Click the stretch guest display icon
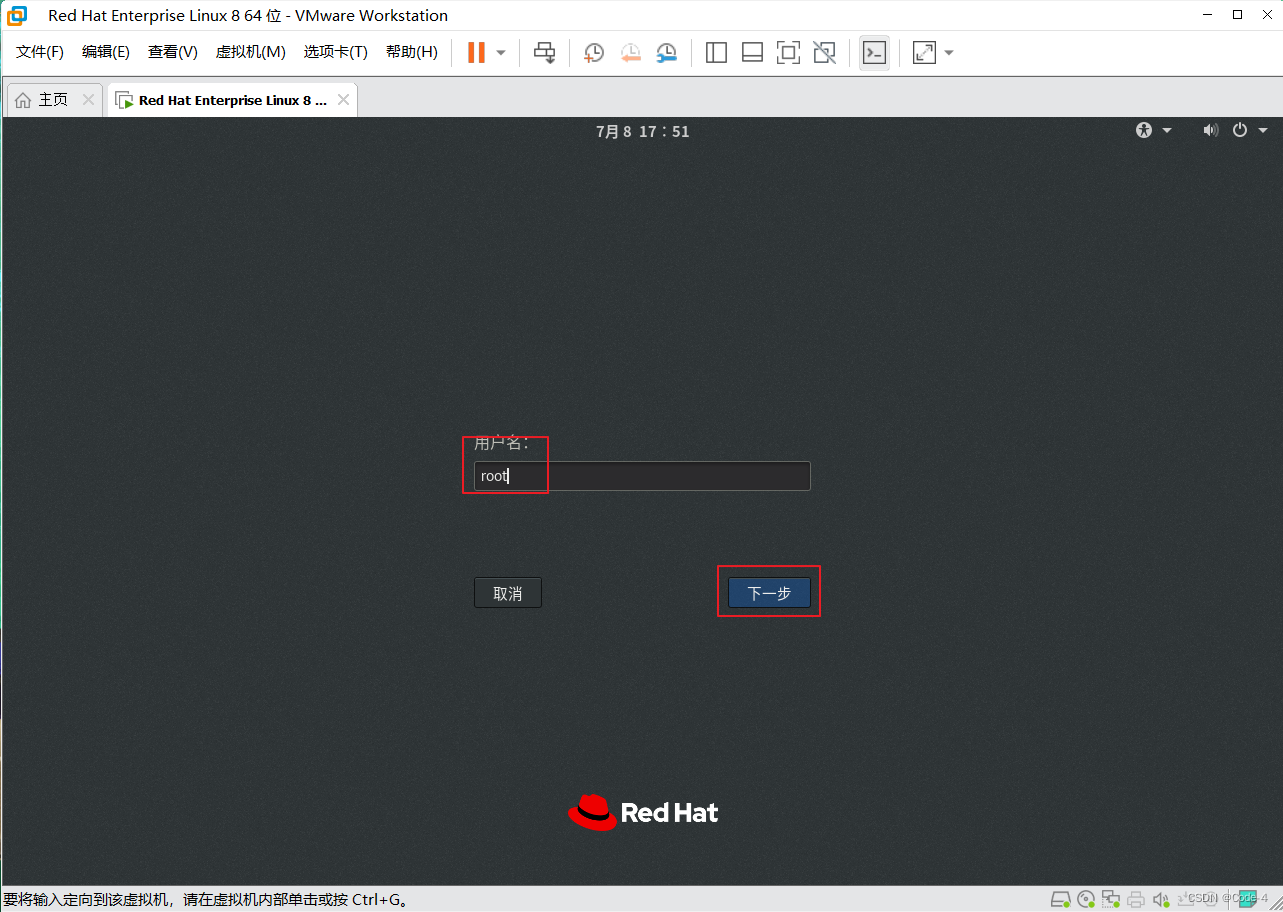Viewport: 1283px width, 912px height. click(924, 52)
